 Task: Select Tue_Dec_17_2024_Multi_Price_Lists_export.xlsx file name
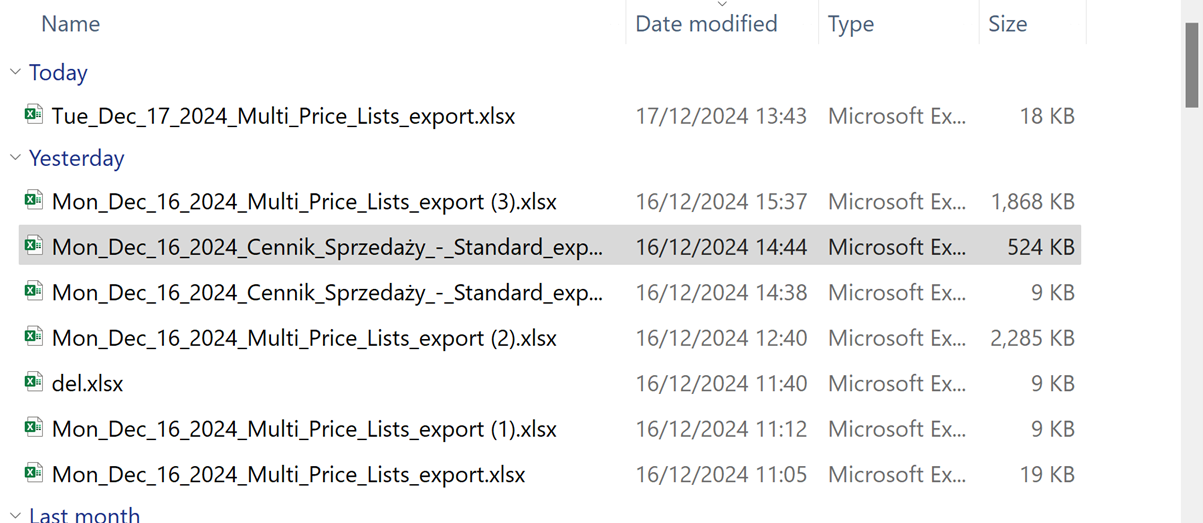[283, 116]
